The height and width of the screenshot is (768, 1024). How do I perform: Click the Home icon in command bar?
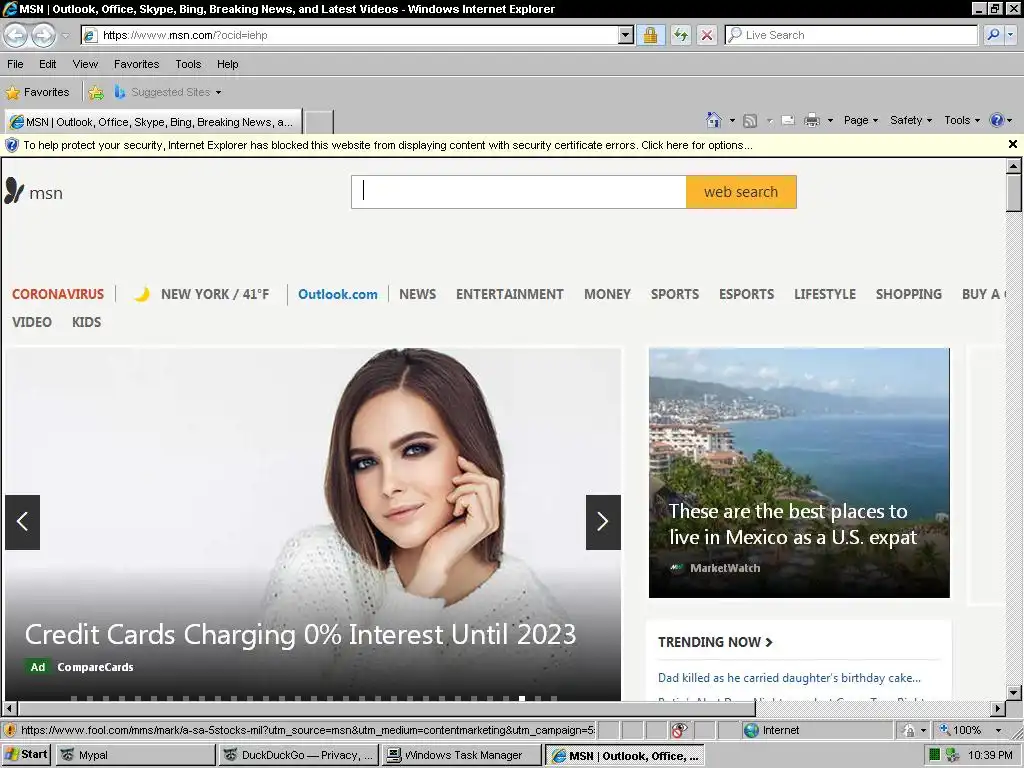coord(714,120)
